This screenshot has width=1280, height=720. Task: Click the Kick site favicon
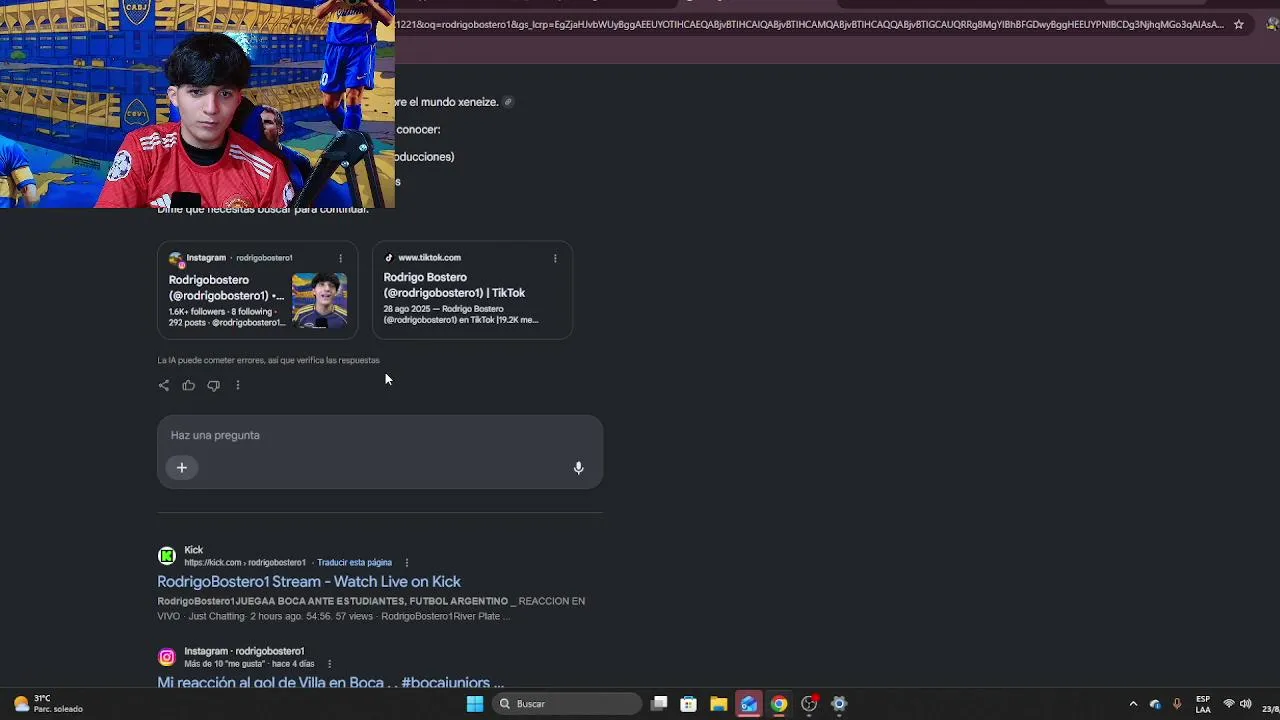click(x=167, y=555)
